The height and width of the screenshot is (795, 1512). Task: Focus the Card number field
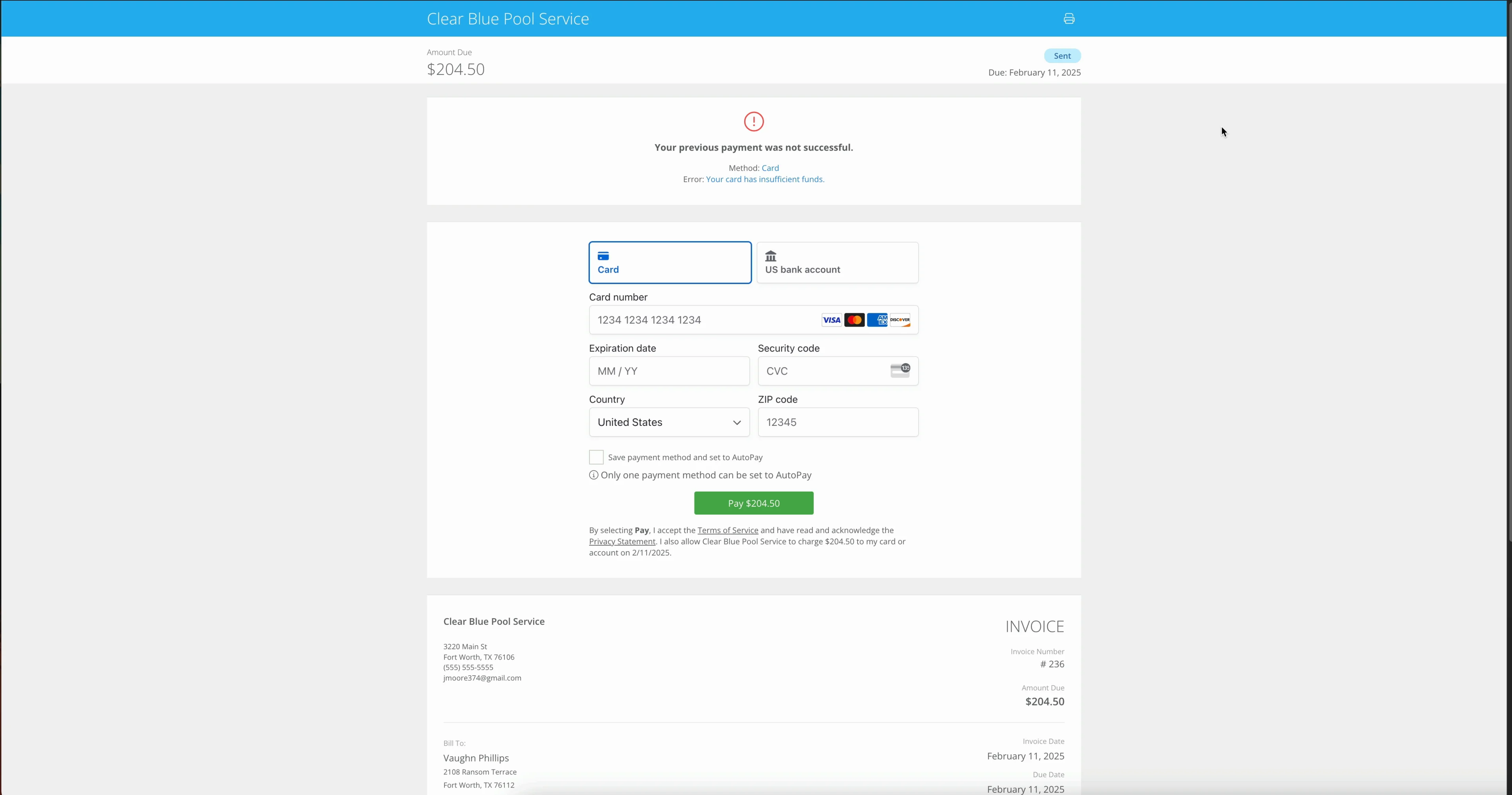pyautogui.click(x=754, y=320)
